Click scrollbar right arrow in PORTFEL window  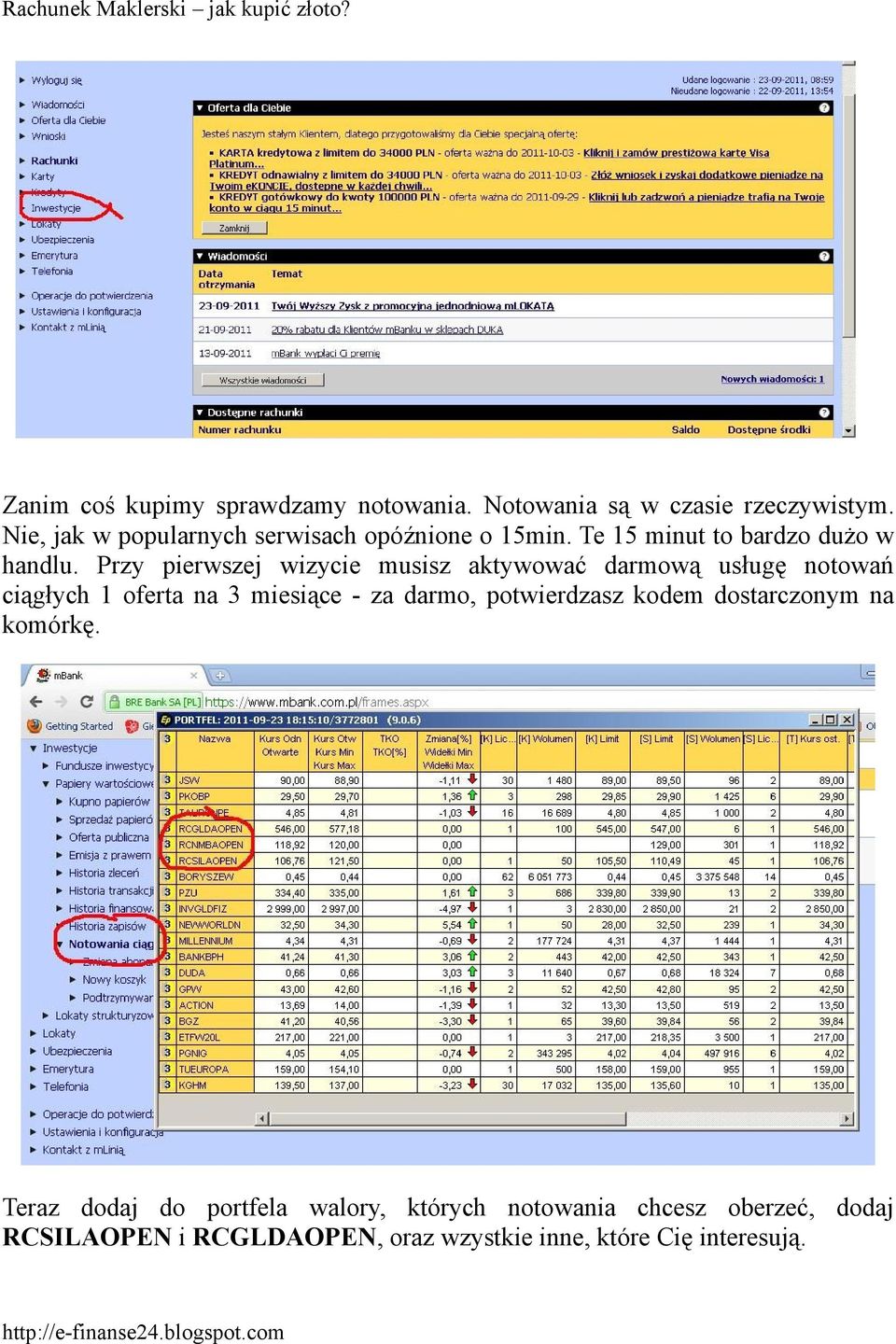pos(847,1118)
